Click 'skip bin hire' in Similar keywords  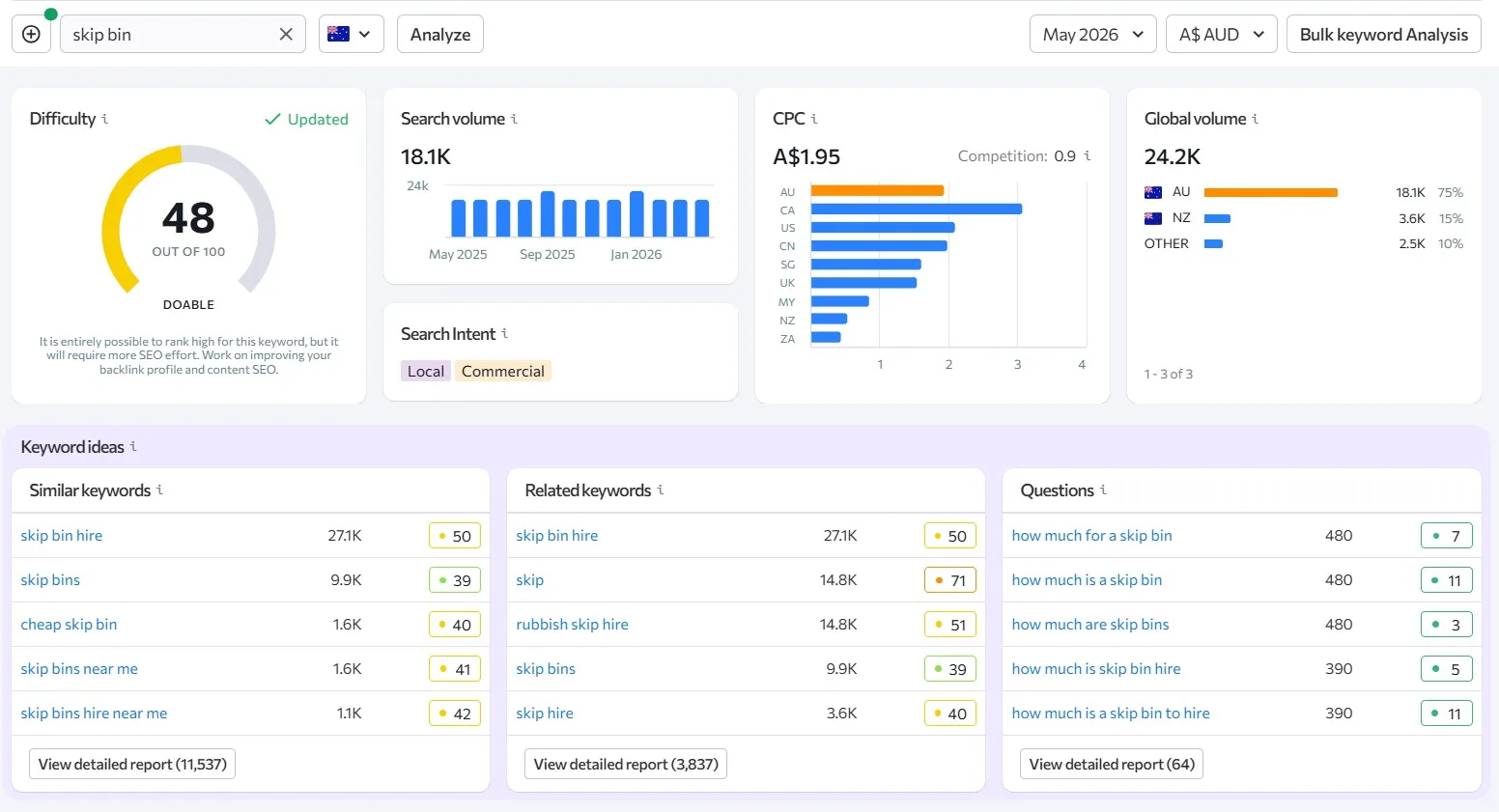point(62,536)
